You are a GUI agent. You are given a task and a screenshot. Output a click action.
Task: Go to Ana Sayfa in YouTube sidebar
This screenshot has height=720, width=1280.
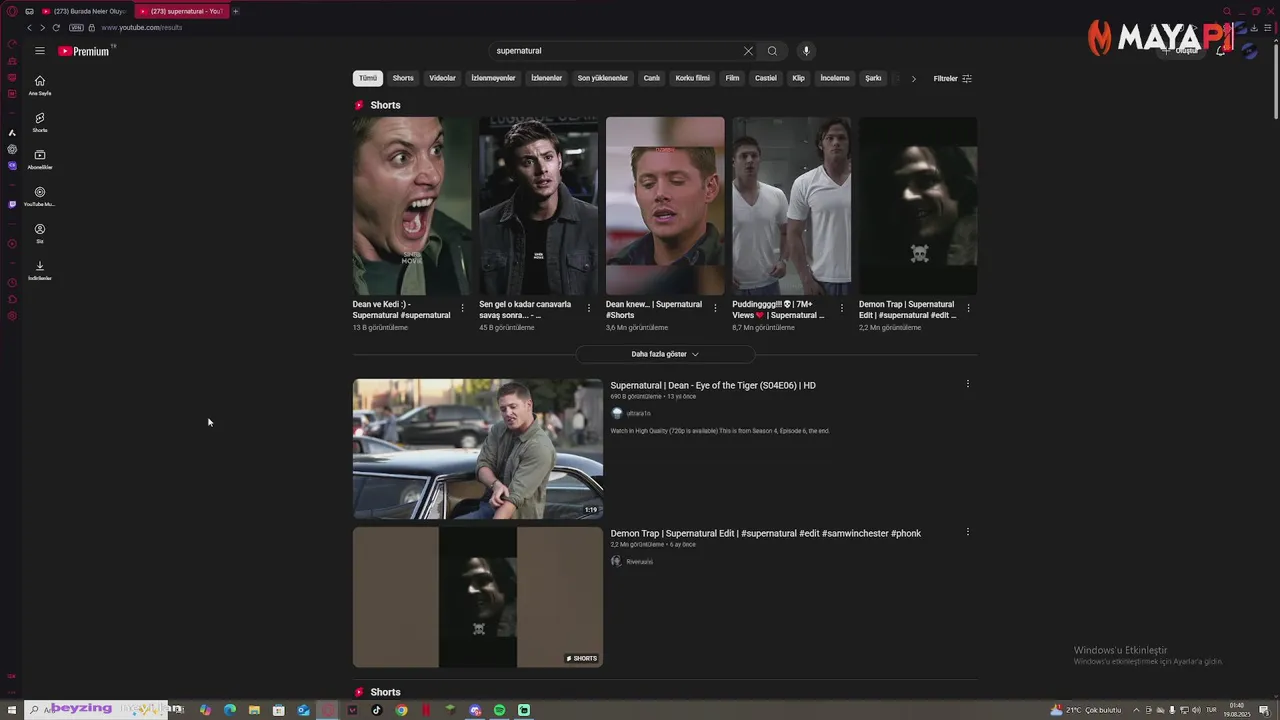40,85
